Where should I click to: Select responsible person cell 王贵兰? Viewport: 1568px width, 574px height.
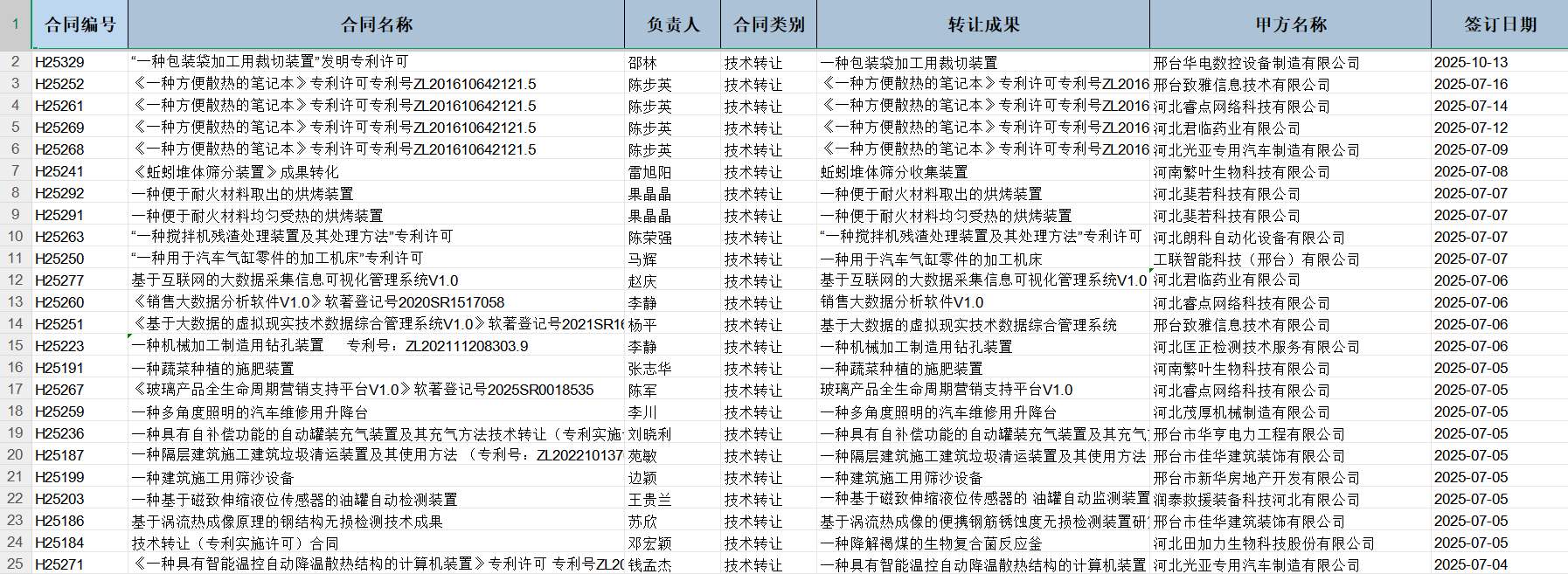tap(673, 499)
